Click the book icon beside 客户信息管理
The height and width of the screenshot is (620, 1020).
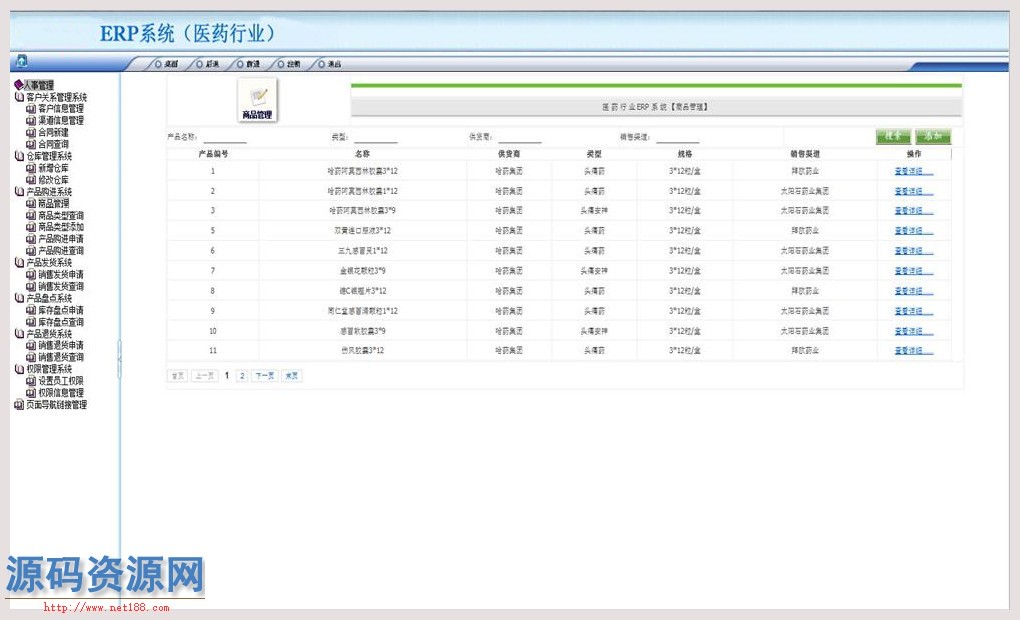pos(31,109)
